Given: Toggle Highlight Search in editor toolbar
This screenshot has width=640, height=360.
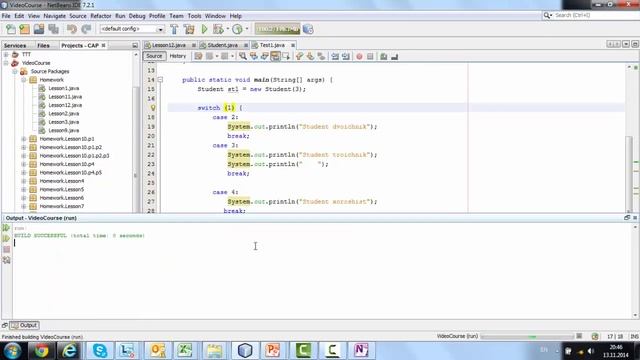Looking at the screenshot, I should 276,56.
